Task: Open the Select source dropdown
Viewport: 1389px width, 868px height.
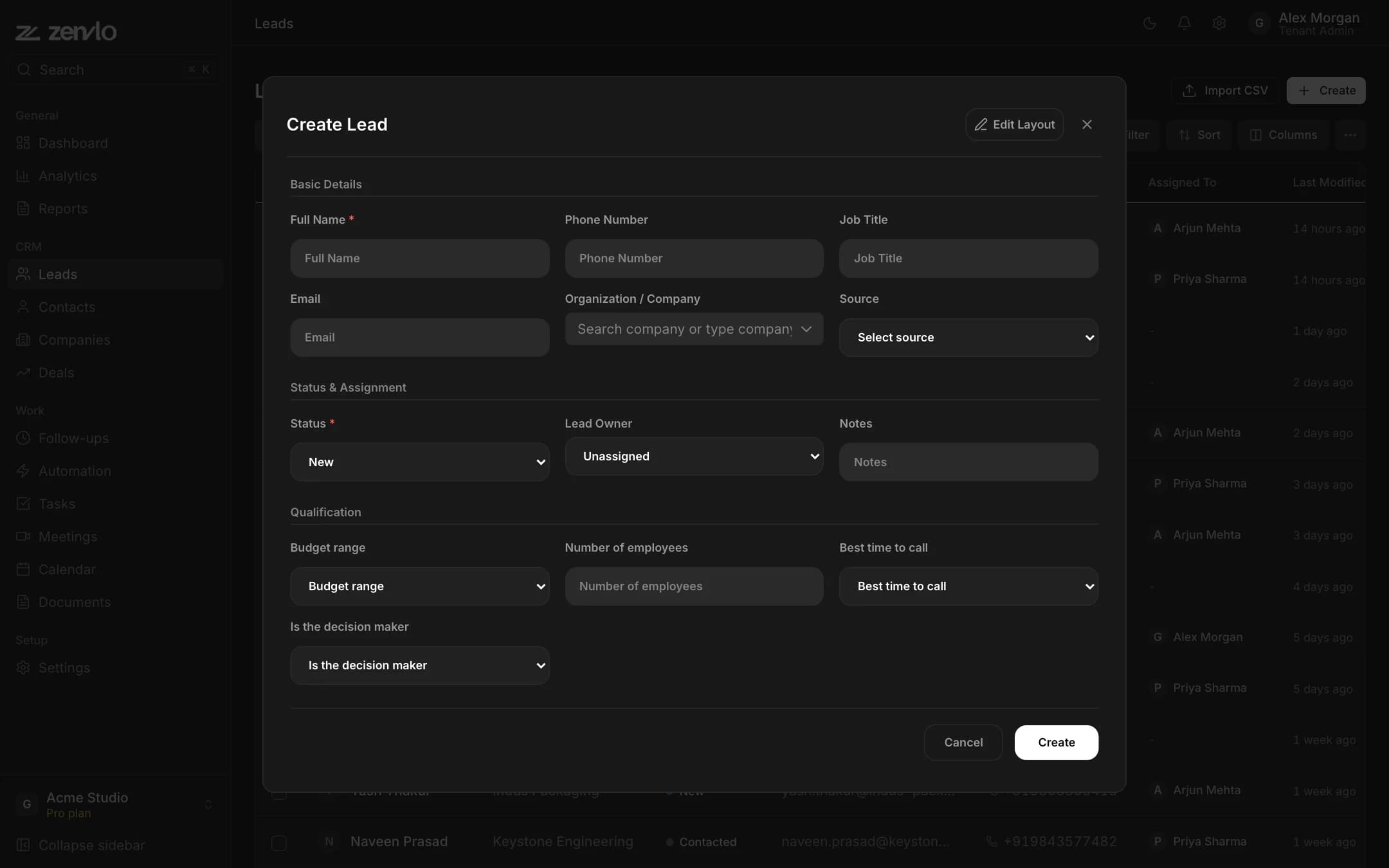Action: (968, 338)
